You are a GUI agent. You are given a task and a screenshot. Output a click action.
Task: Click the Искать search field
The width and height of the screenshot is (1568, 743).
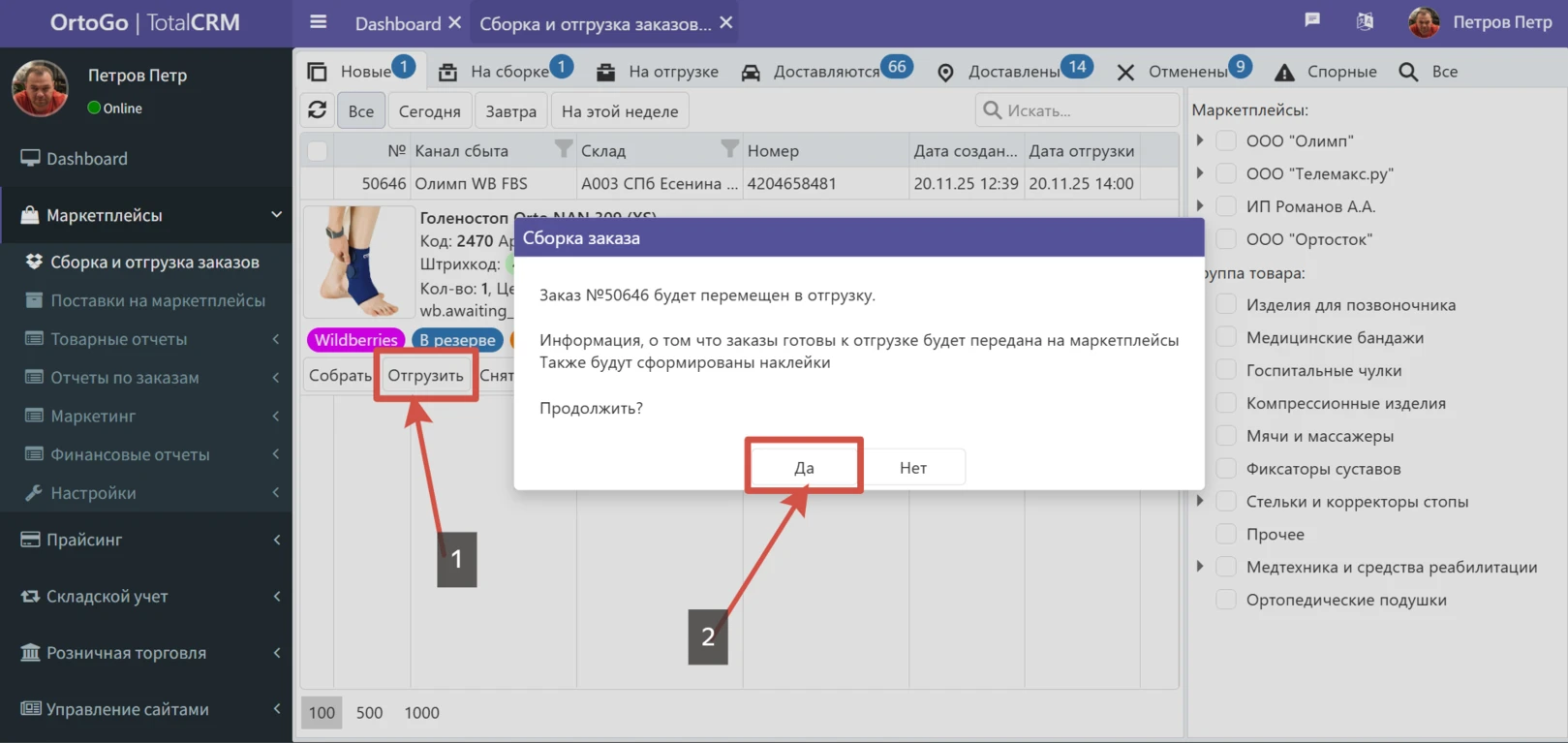(1085, 110)
